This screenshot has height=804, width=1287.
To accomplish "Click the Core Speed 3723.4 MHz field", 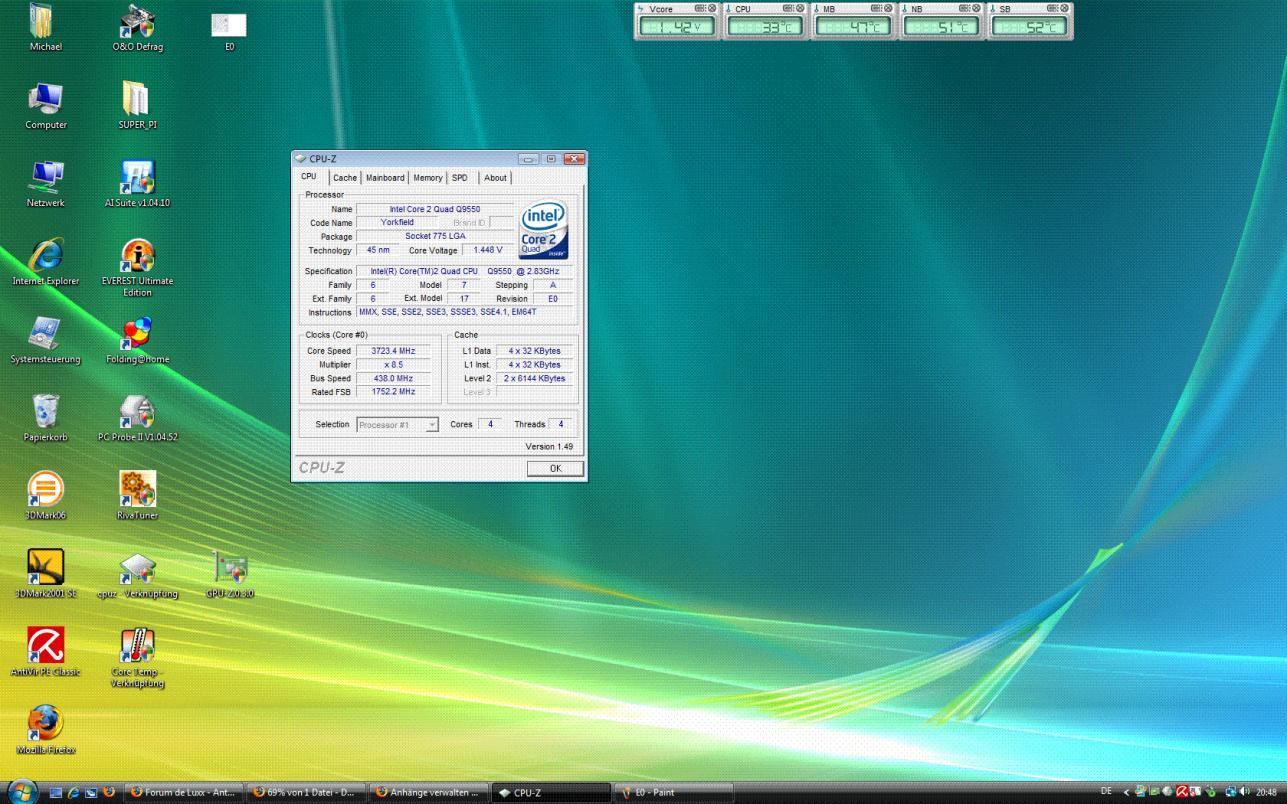I will pyautogui.click(x=393, y=351).
